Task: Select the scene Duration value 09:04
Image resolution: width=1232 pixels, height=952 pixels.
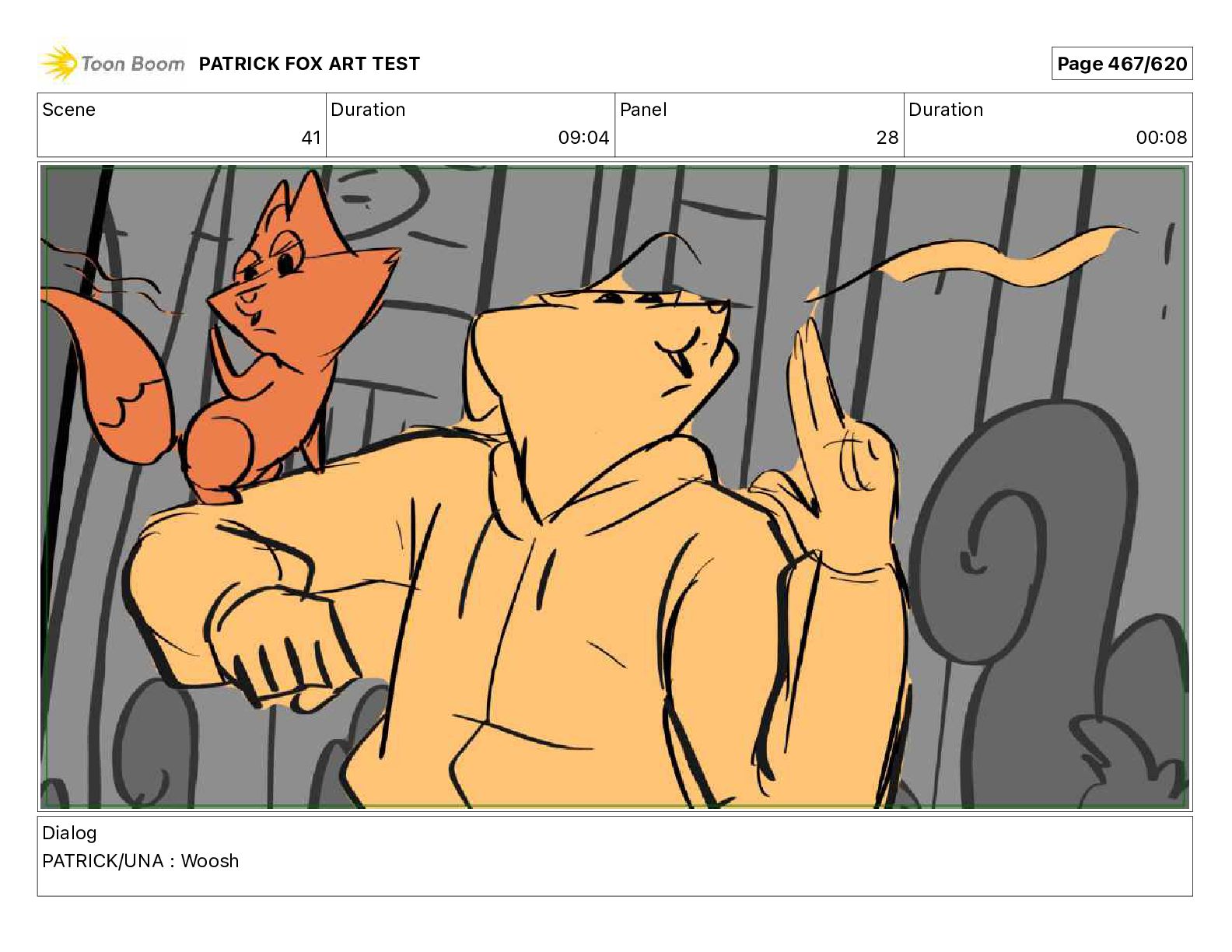Action: [x=583, y=138]
